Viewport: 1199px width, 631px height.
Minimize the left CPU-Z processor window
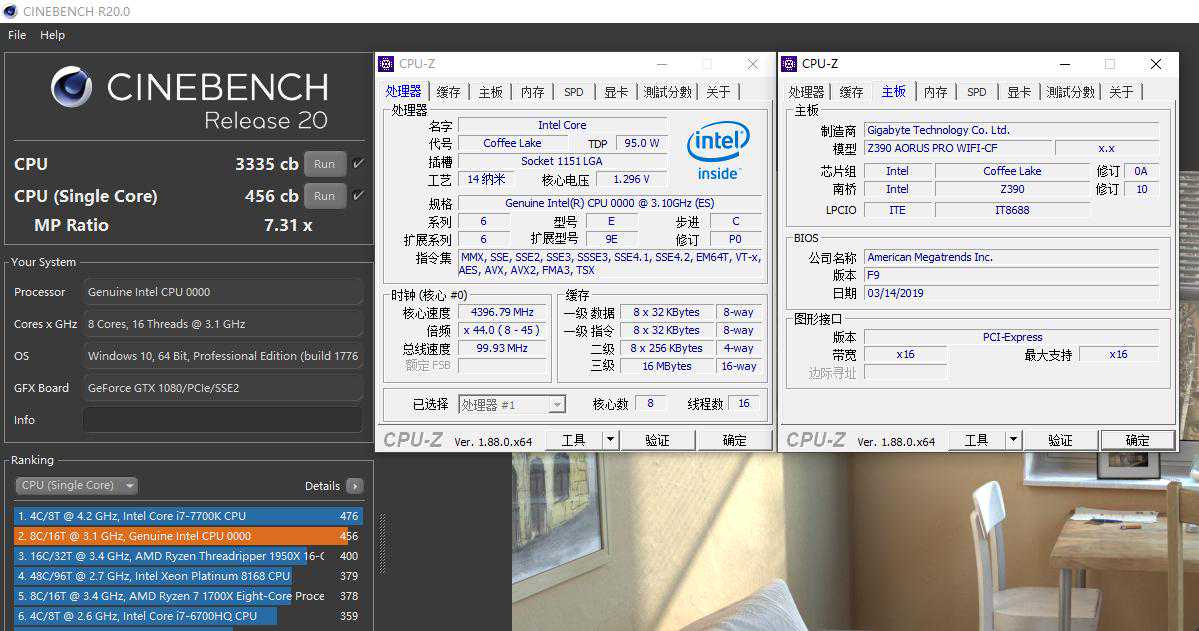(659, 64)
